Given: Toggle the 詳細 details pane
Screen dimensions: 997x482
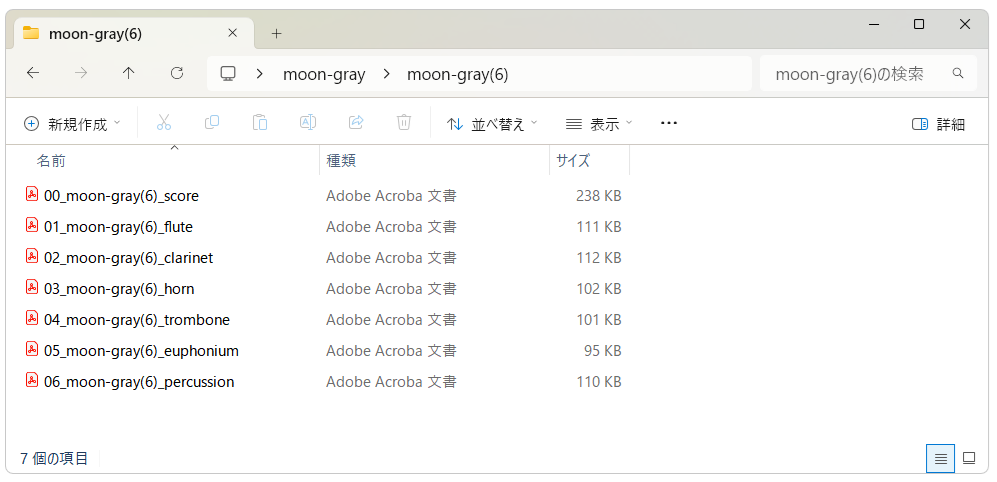Looking at the screenshot, I should [x=938, y=124].
